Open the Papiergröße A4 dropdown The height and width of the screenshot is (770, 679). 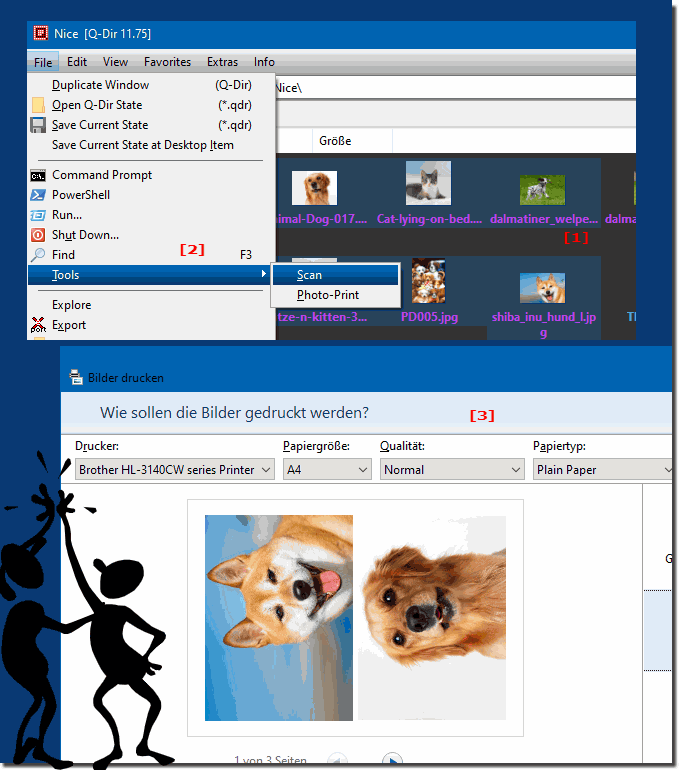pos(327,469)
